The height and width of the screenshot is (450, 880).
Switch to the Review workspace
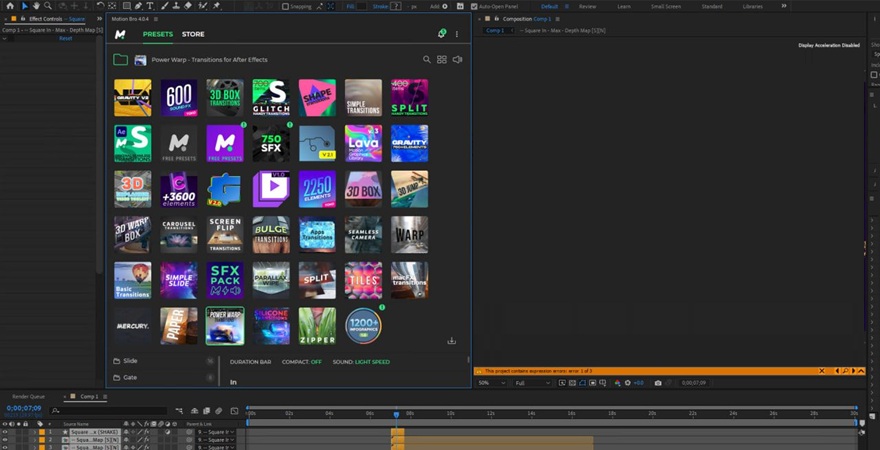tap(588, 6)
